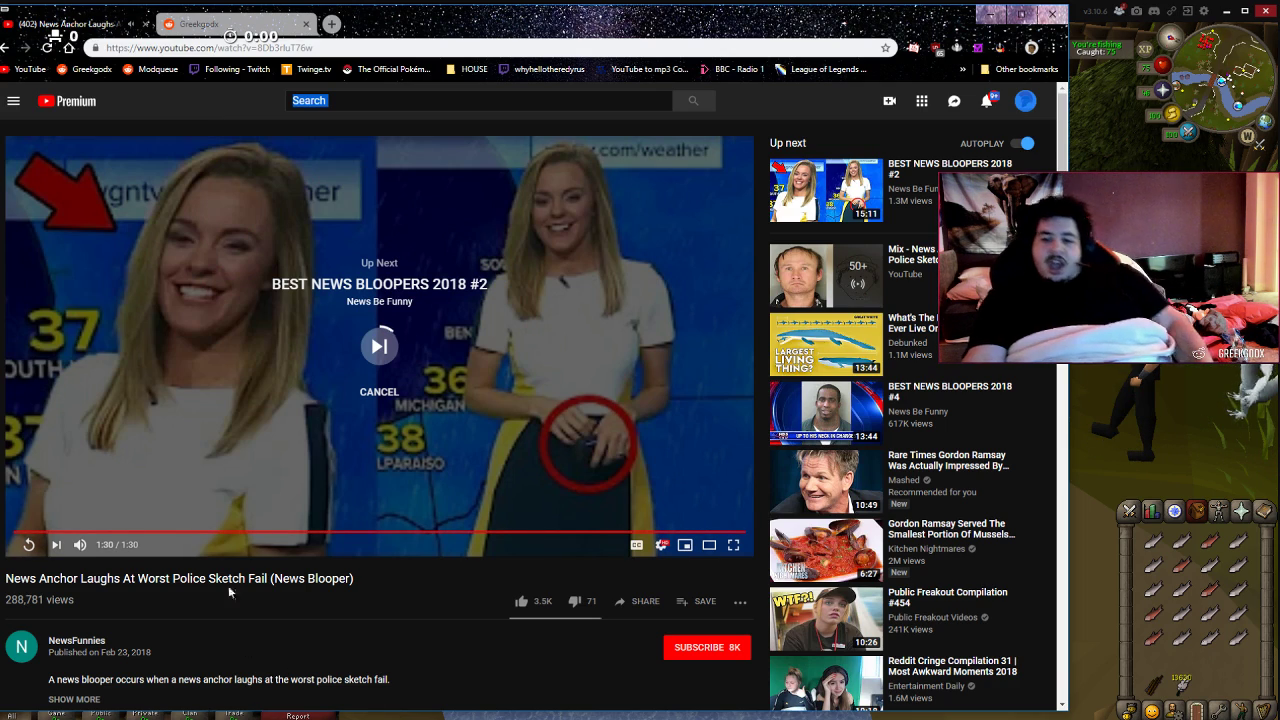This screenshot has width=1280, height=720.
Task: Open the Public Freakout Compilation #454 thumbnail
Action: (826, 619)
